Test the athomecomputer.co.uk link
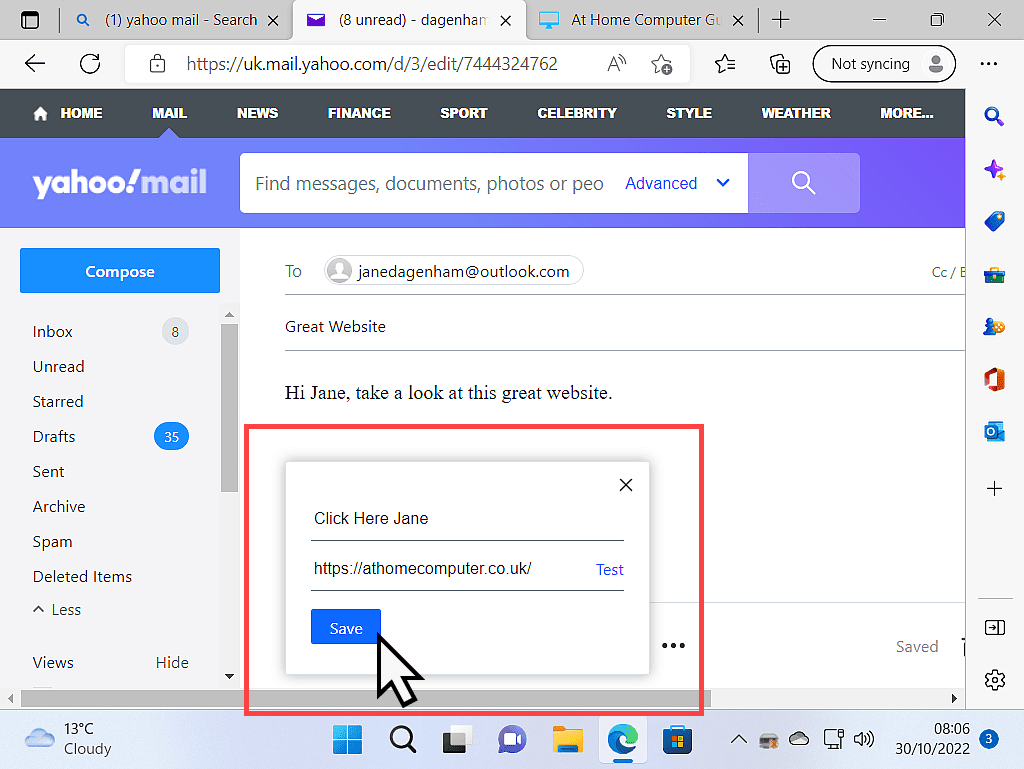The image size is (1024, 769). pos(609,569)
